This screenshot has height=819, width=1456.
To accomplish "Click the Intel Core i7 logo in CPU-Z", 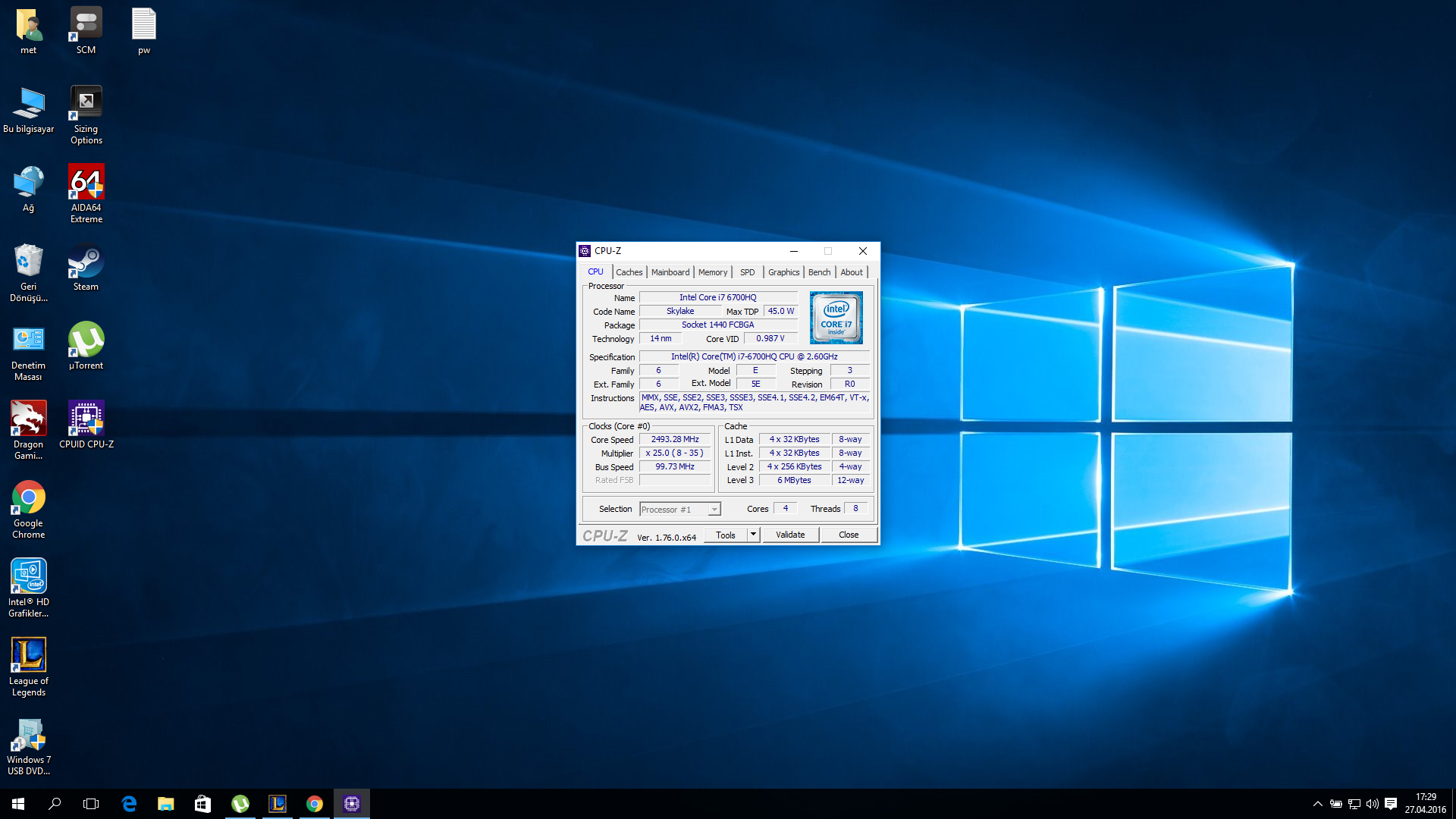I will coord(836,318).
